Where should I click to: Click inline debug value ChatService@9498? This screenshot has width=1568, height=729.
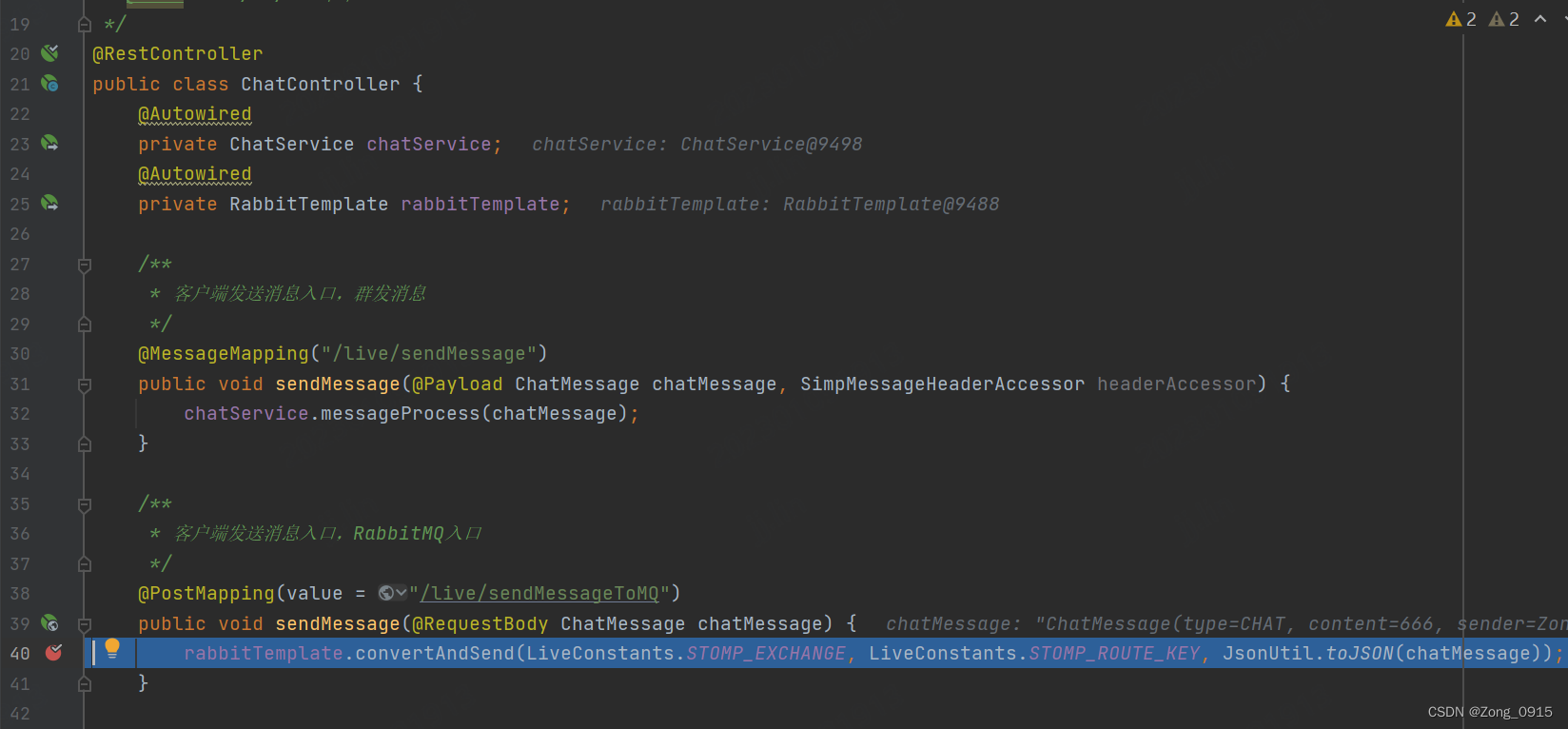point(772,144)
